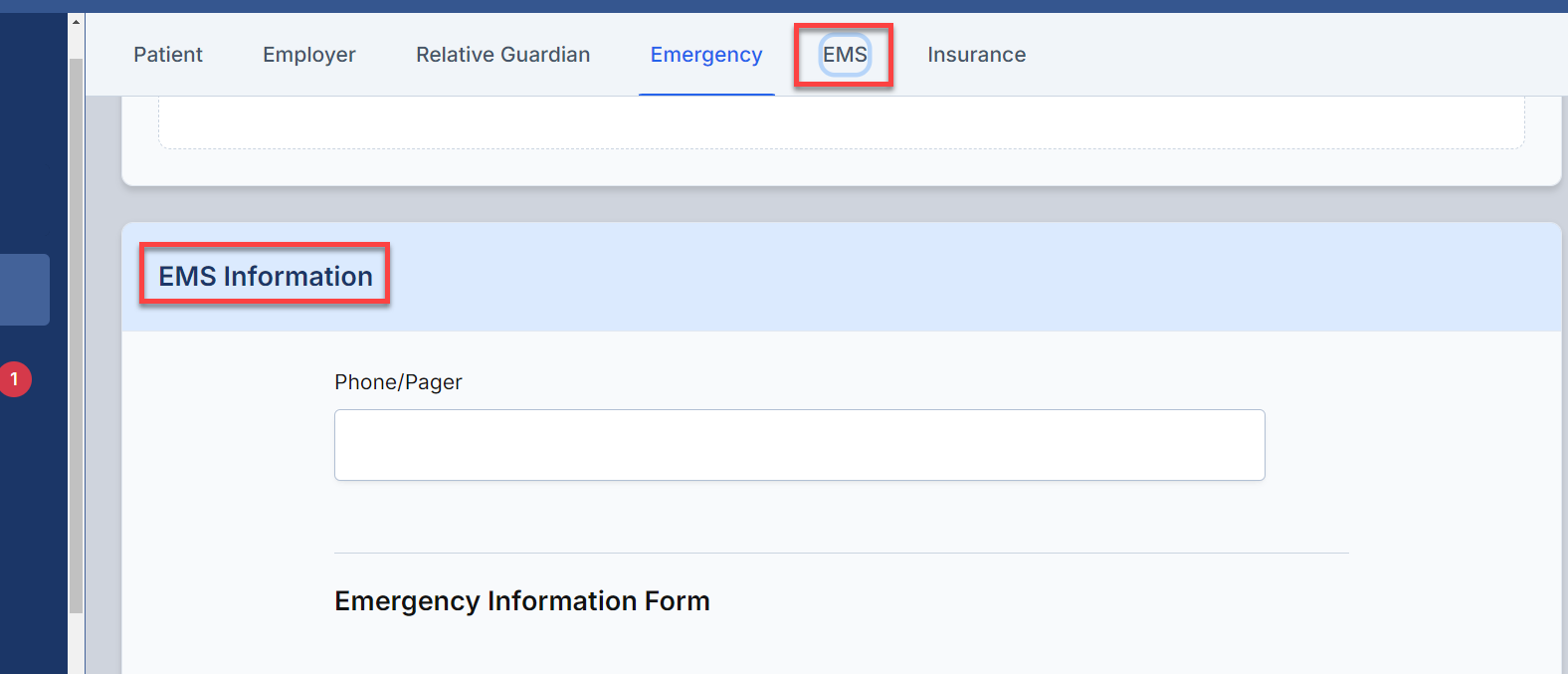
Task: Click into the Phone/Pager input field
Action: [x=800, y=445]
